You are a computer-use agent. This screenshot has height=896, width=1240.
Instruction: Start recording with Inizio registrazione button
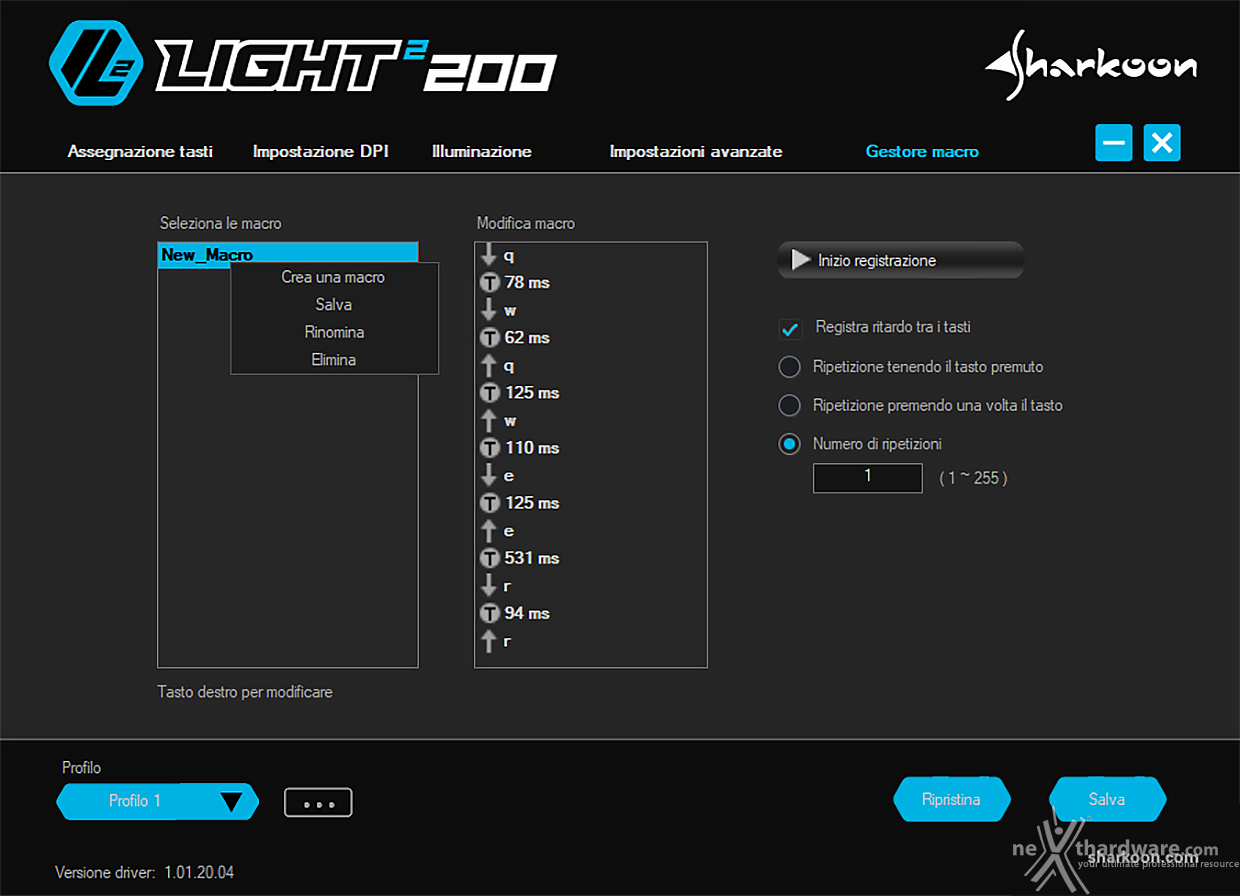(900, 260)
